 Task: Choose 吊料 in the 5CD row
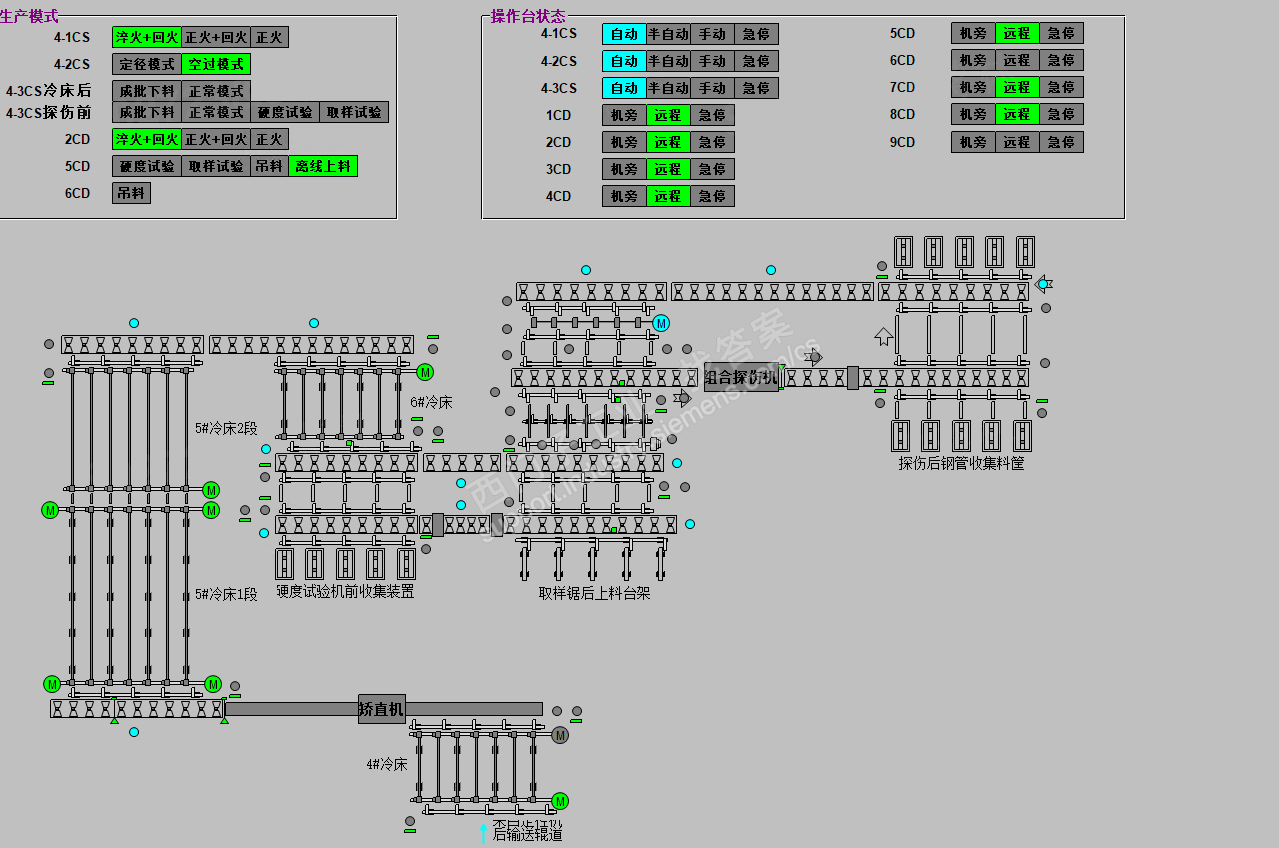tap(269, 166)
